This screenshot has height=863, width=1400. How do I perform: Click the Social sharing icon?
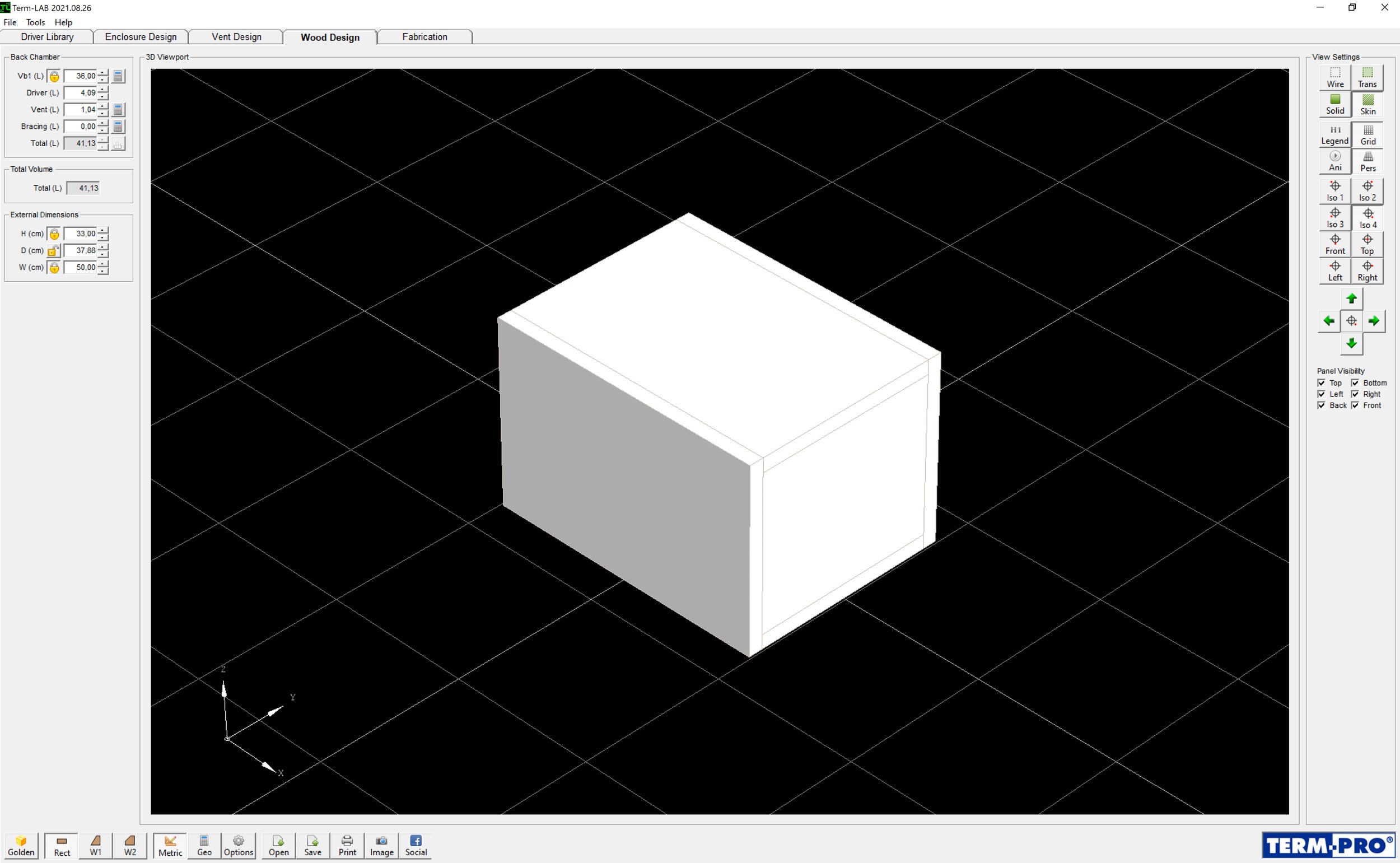(416, 845)
